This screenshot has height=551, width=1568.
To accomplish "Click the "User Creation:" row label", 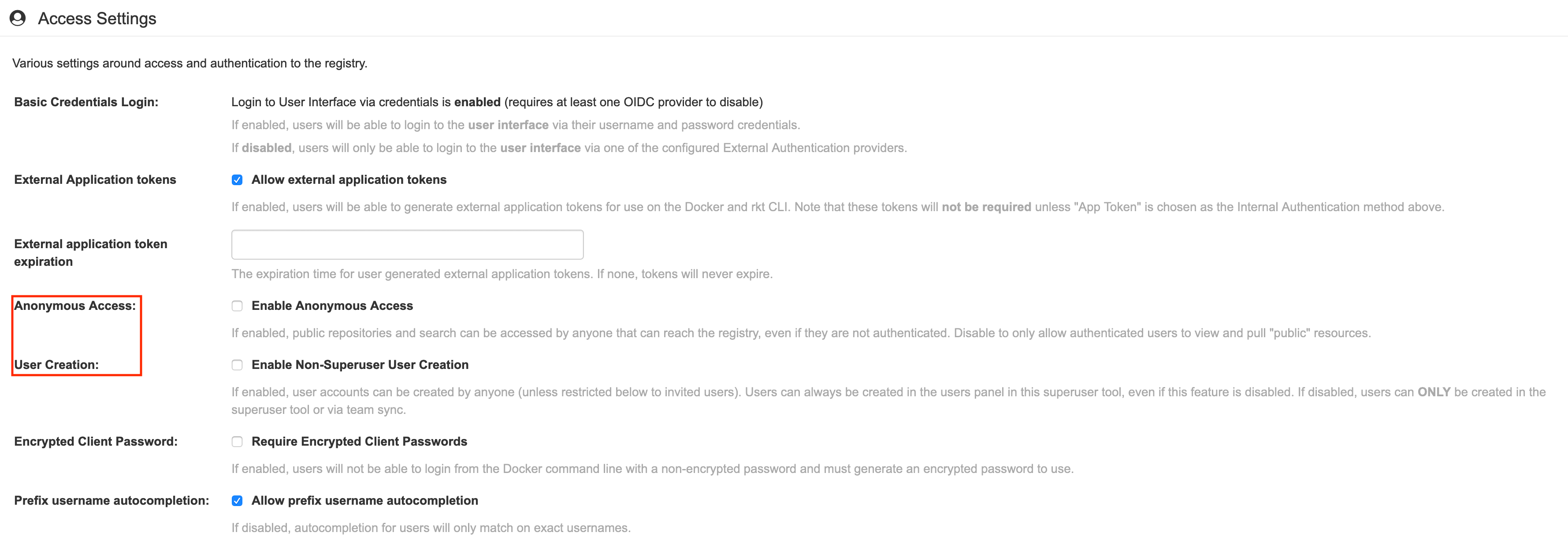I will pyautogui.click(x=56, y=365).
